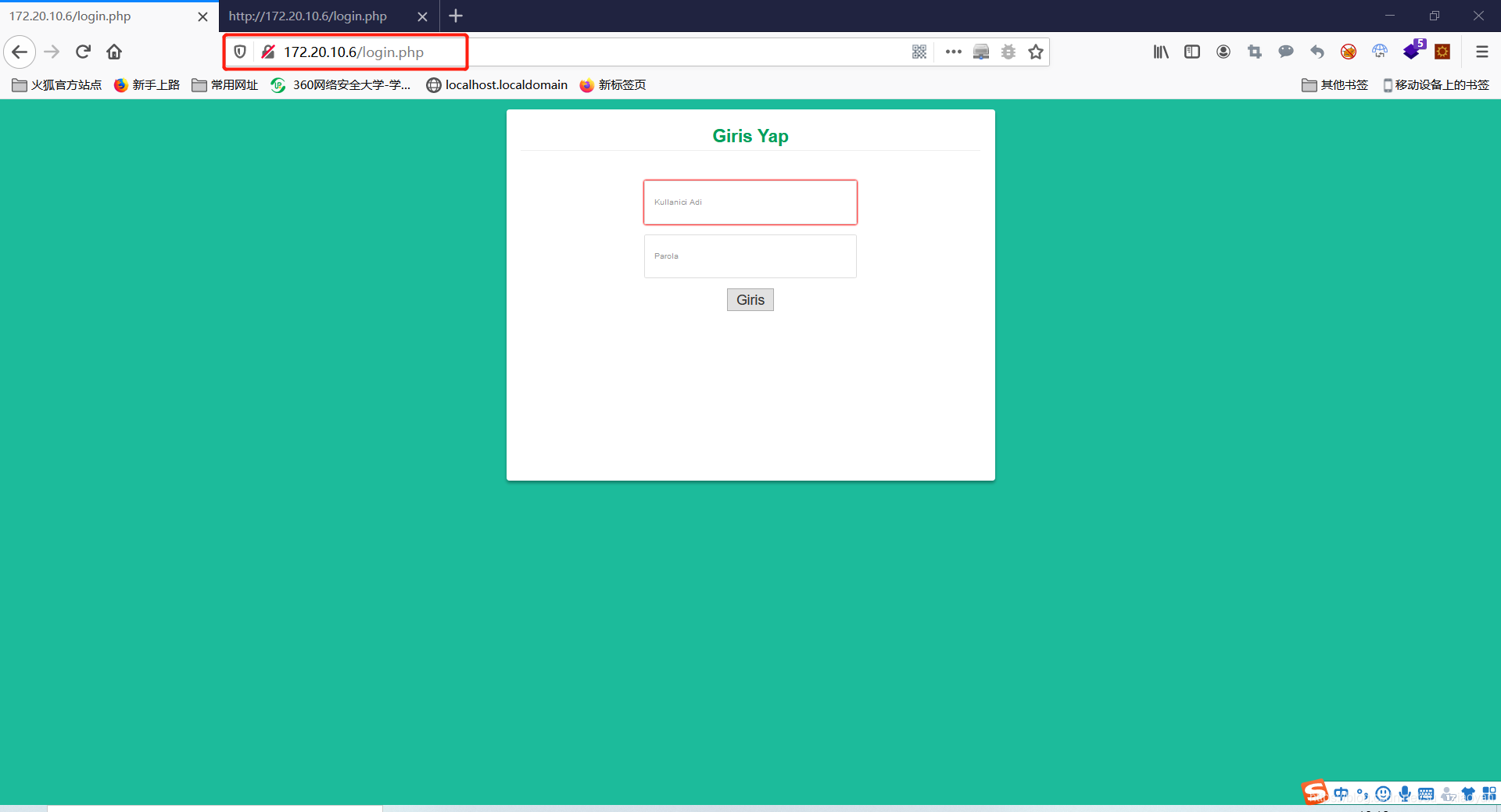1501x812 pixels.
Task: Reload the current page
Action: click(x=83, y=52)
